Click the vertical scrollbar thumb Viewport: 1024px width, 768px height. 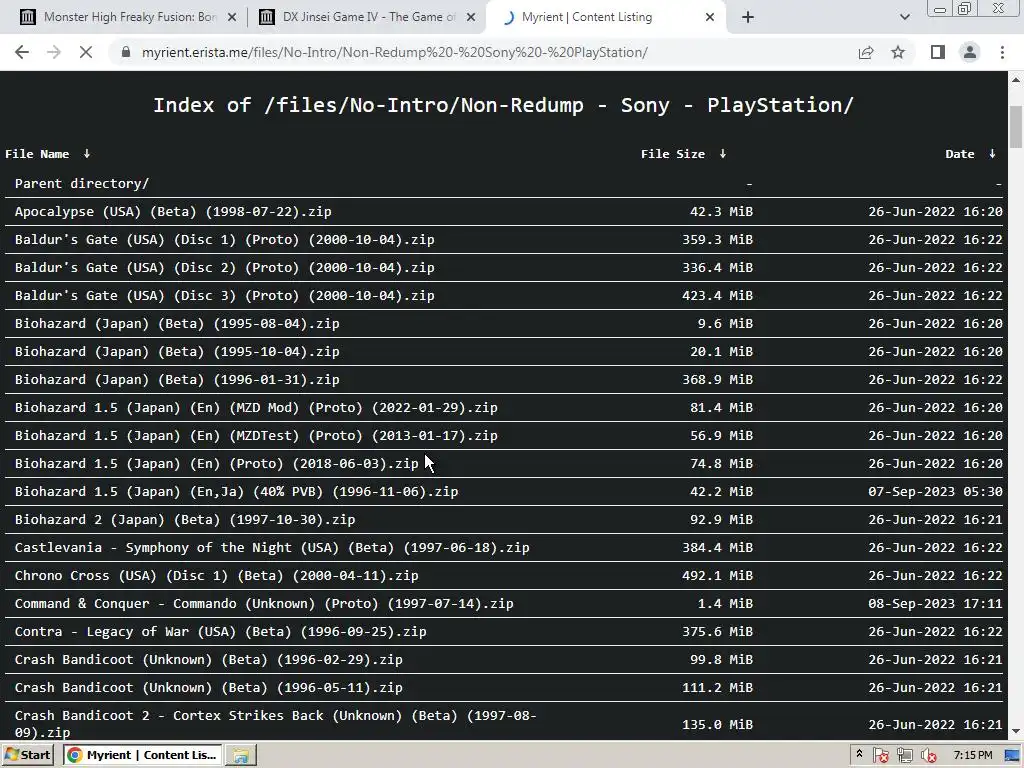tap(1016, 127)
